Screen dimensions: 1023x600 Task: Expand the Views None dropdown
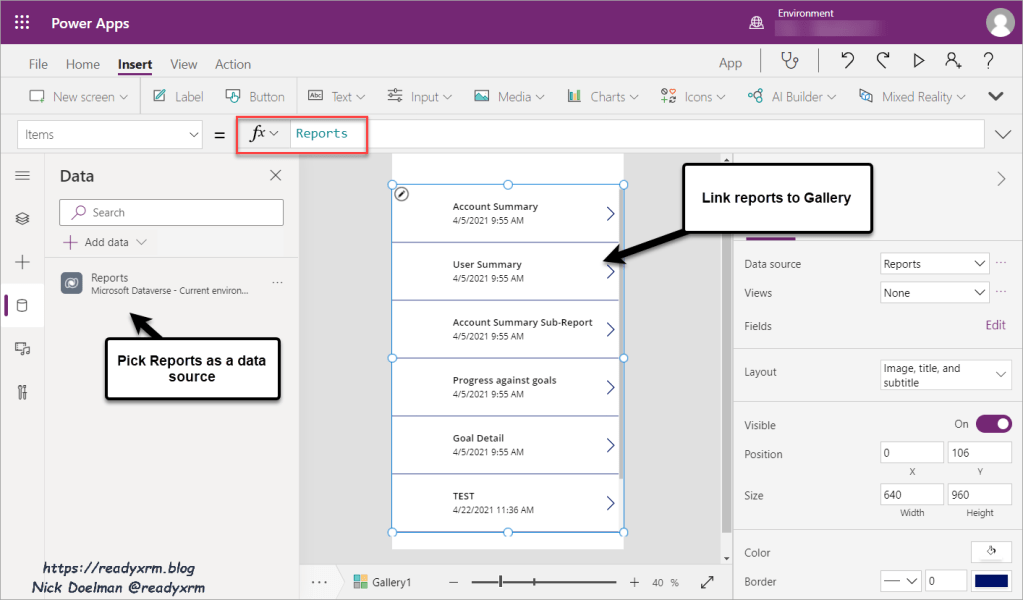click(935, 293)
